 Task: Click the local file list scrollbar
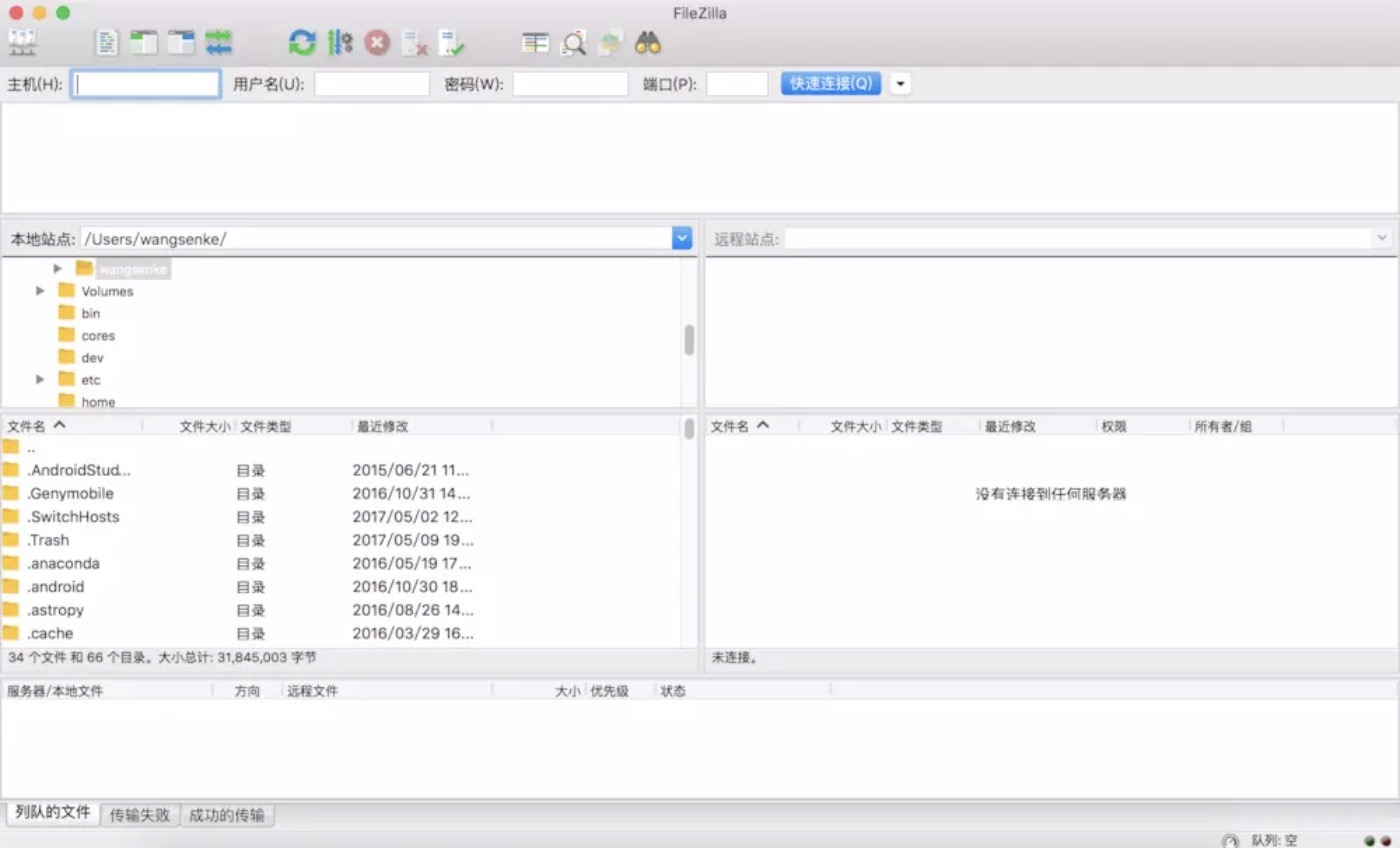coord(689,430)
